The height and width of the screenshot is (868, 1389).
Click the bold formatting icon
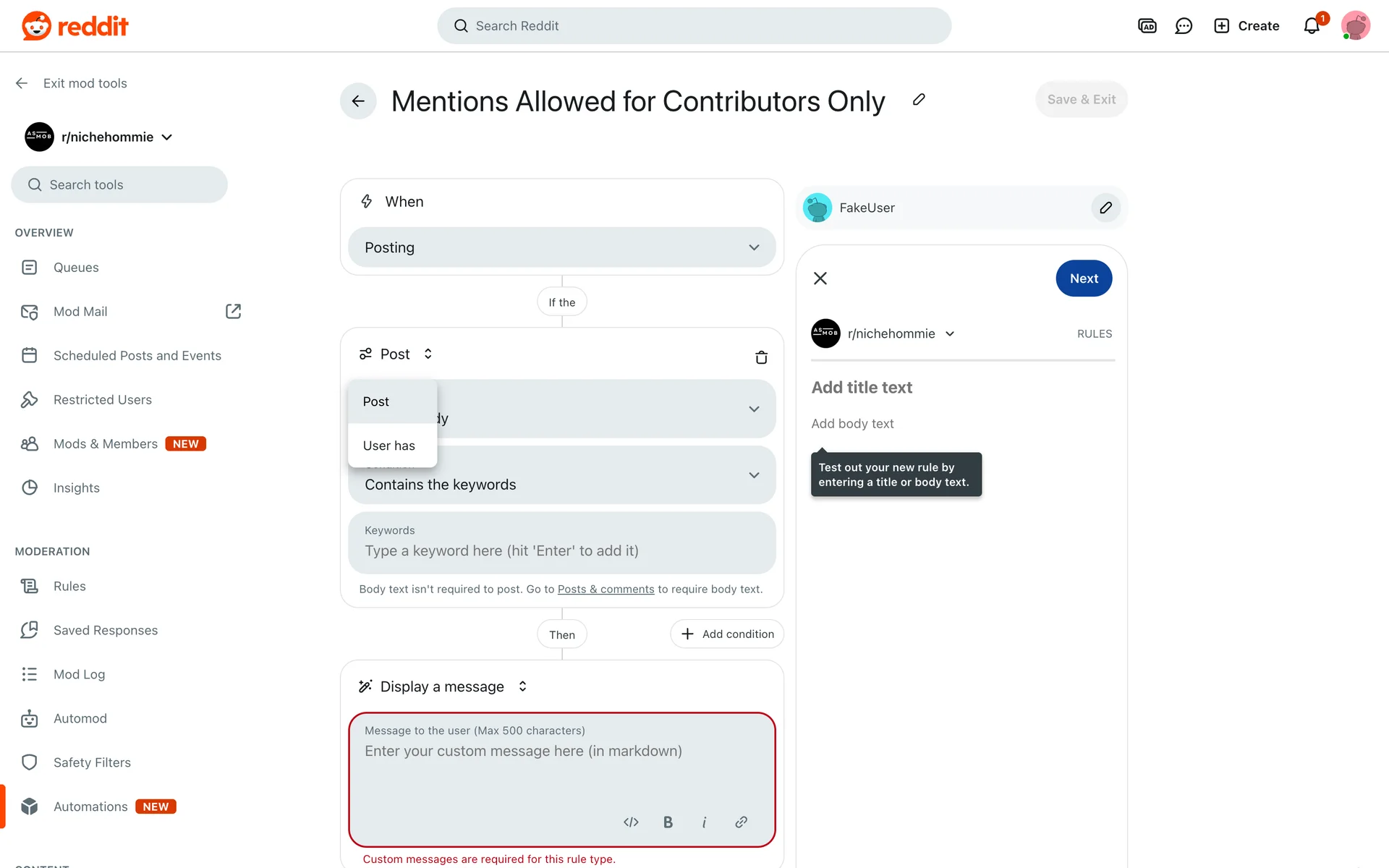668,822
